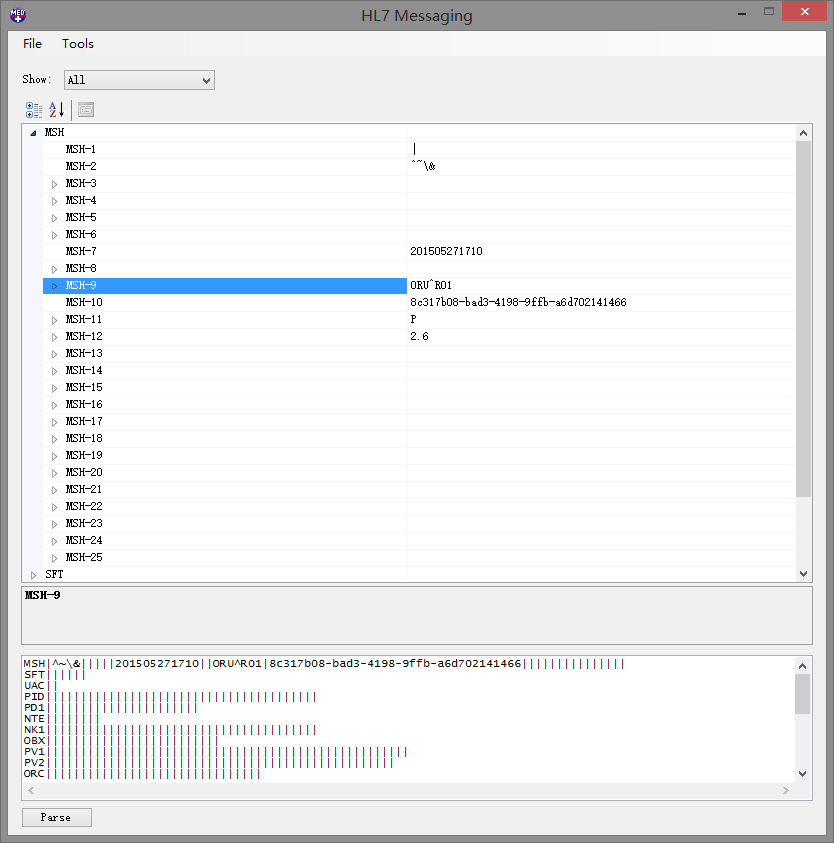Collapse the MSH segment node
This screenshot has height=843, width=834.
(x=33, y=132)
